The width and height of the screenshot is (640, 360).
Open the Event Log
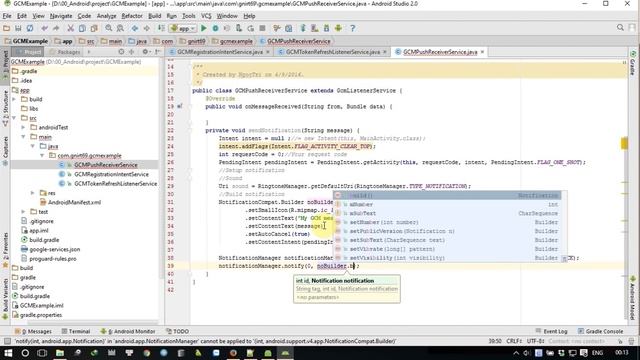pyautogui.click(x=551, y=331)
